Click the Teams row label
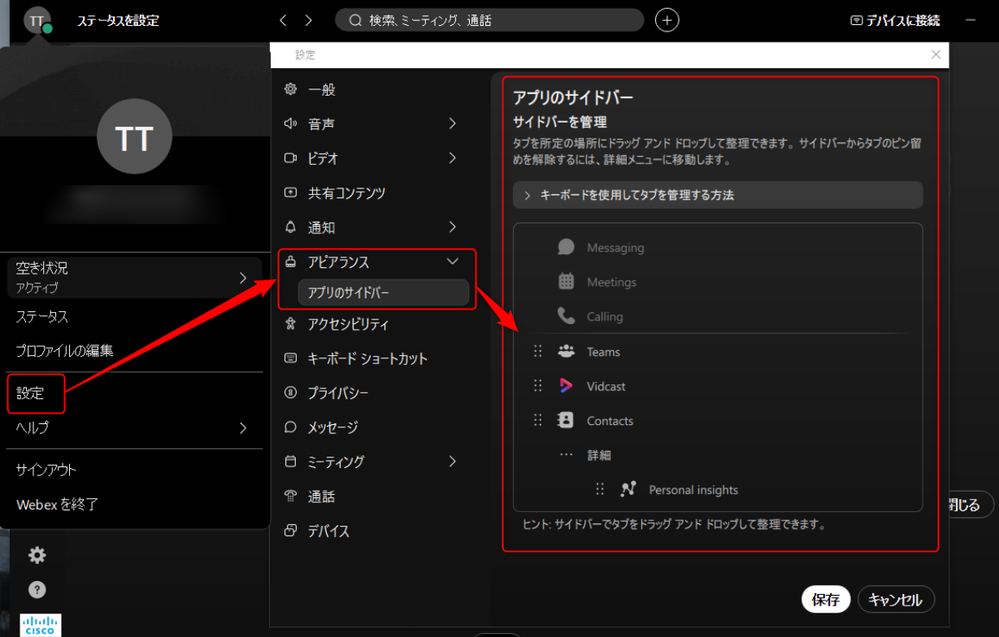Viewport: 999px width, 637px height. click(x=603, y=352)
